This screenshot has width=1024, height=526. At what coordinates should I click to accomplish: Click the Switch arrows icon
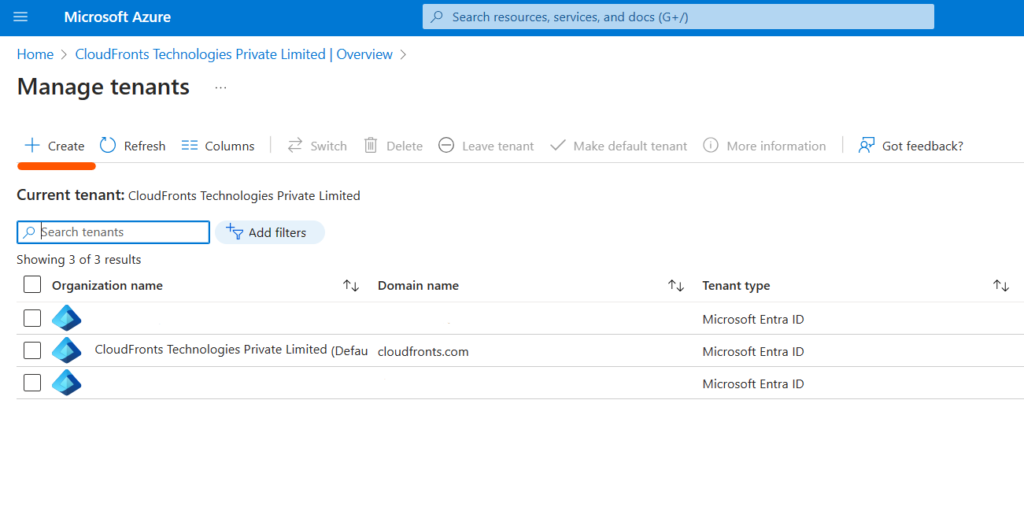[x=295, y=145]
